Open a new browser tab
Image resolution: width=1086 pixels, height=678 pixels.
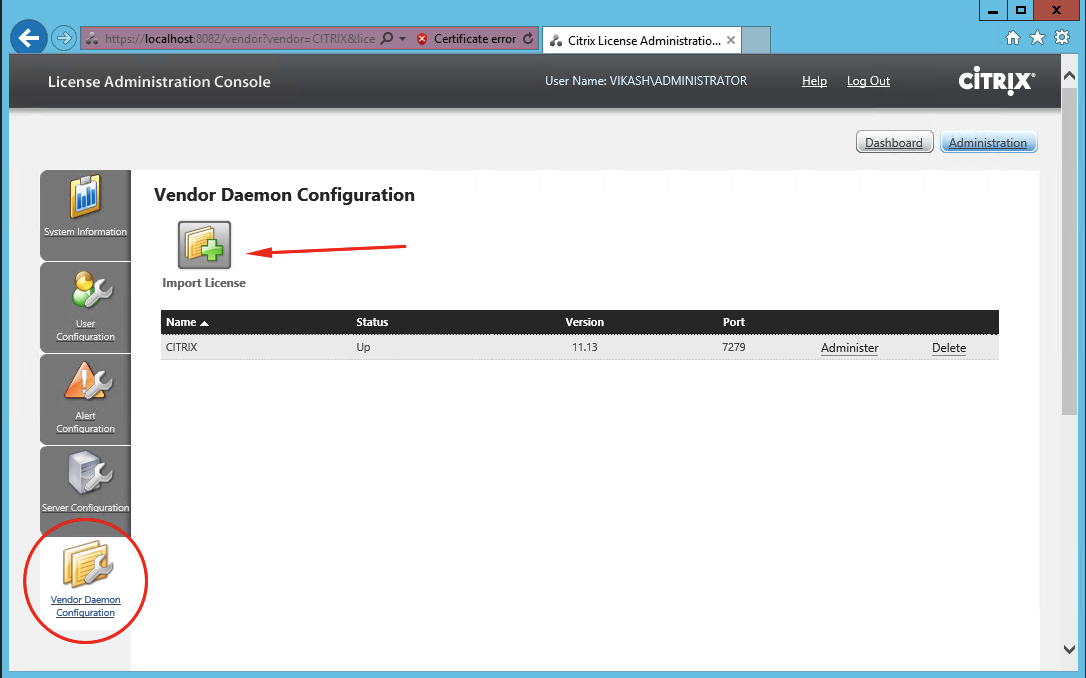coord(756,40)
